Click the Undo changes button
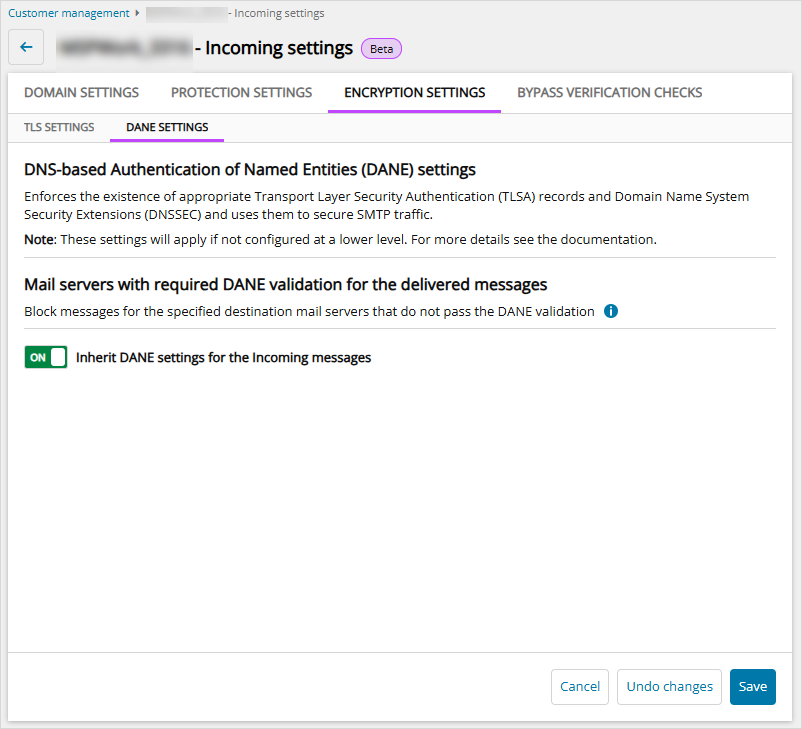The image size is (802, 729). point(669,687)
